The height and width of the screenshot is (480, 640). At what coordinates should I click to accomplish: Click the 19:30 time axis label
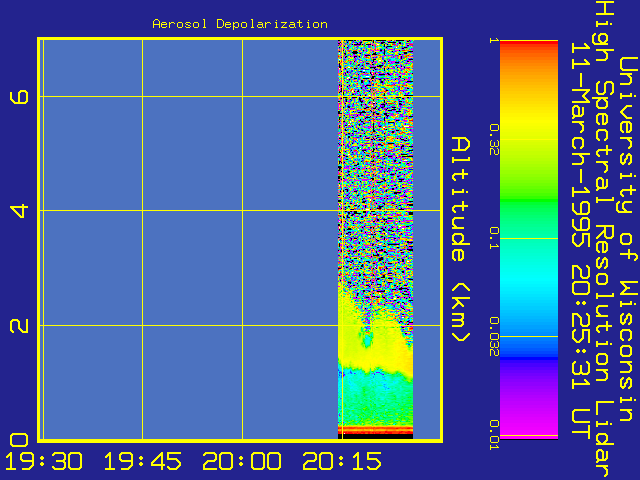(x=43, y=462)
